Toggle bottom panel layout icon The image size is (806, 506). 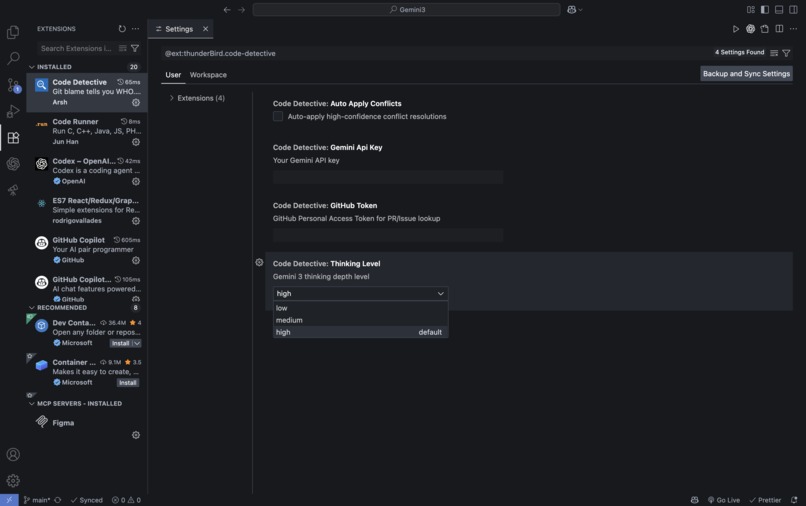779,10
